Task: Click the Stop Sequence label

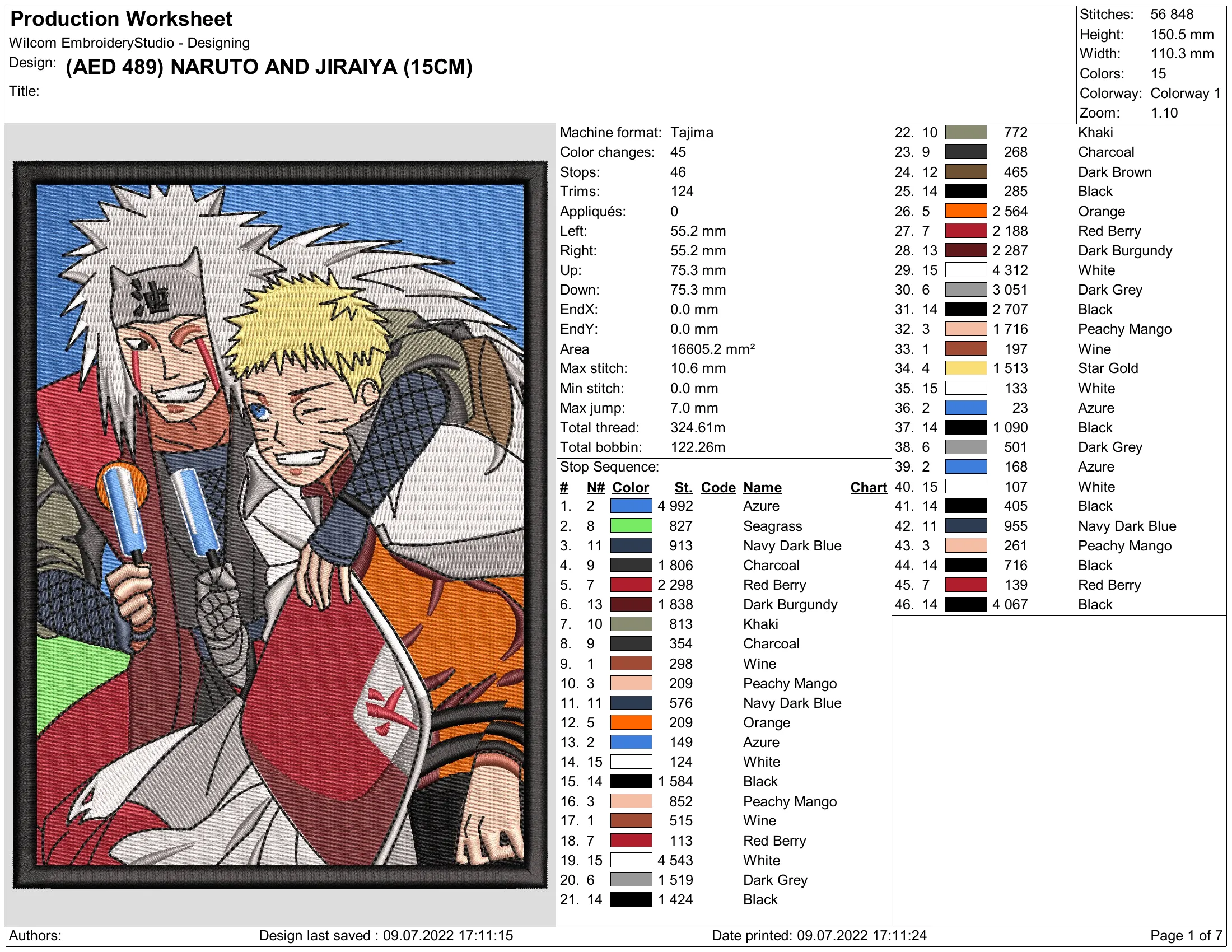Action: 609,467
